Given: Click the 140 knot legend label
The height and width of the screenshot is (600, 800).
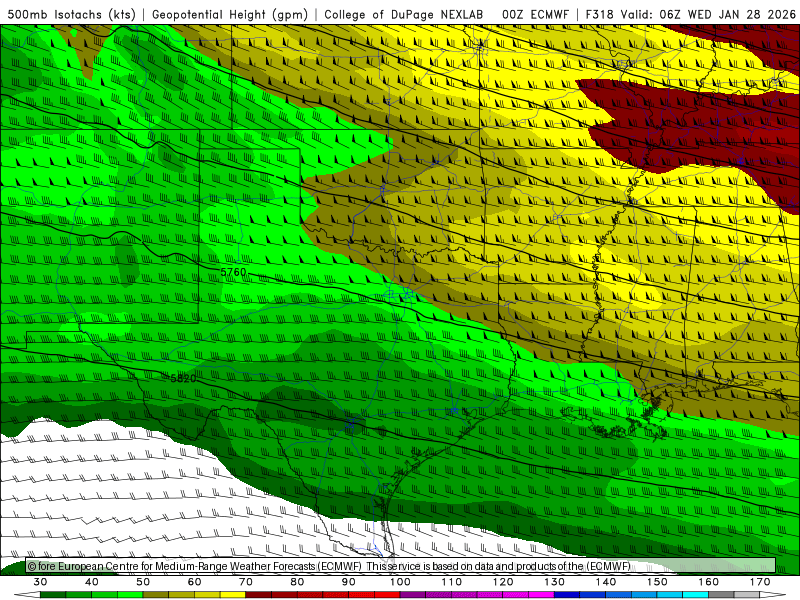Looking at the screenshot, I should (606, 582).
